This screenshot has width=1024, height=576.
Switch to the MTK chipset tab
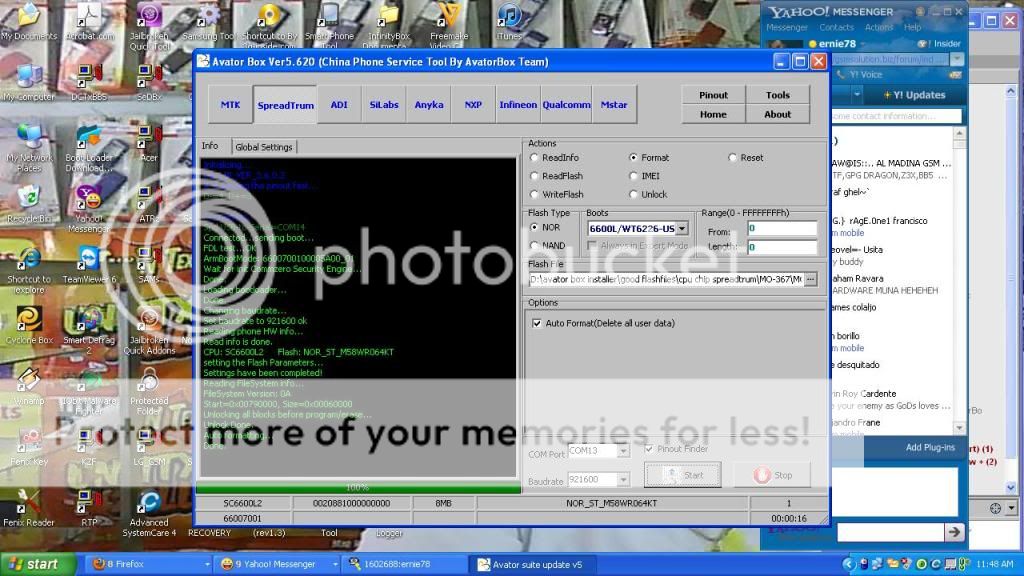tap(230, 105)
